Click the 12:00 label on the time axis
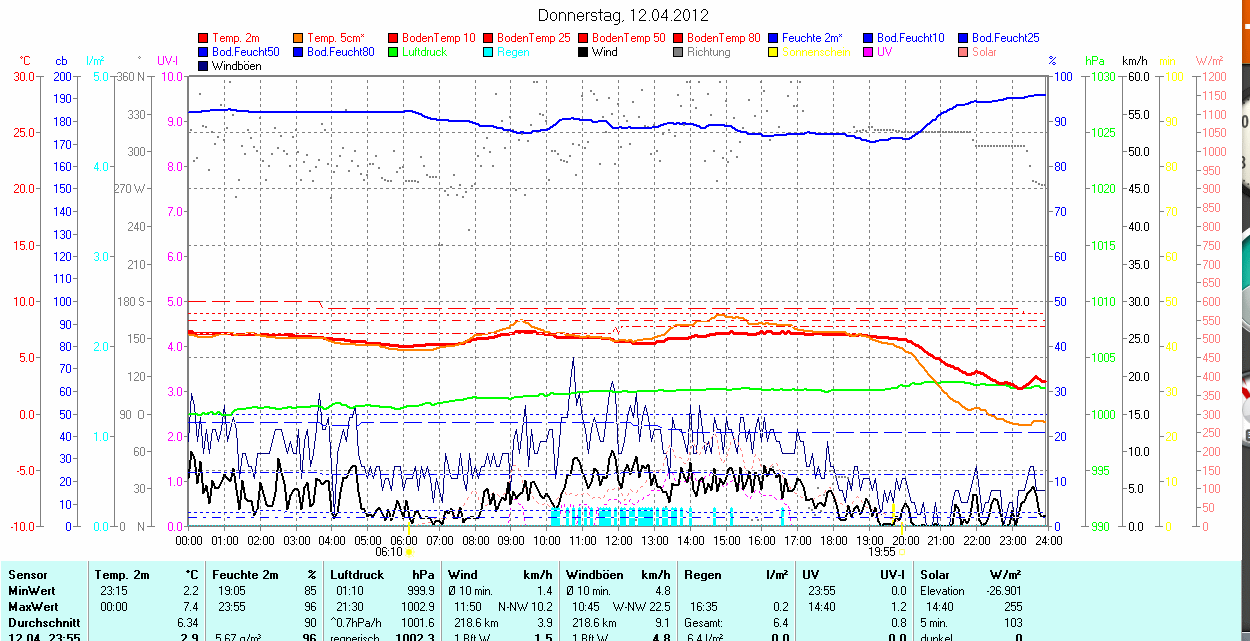The width and height of the screenshot is (1250, 641). 618,540
